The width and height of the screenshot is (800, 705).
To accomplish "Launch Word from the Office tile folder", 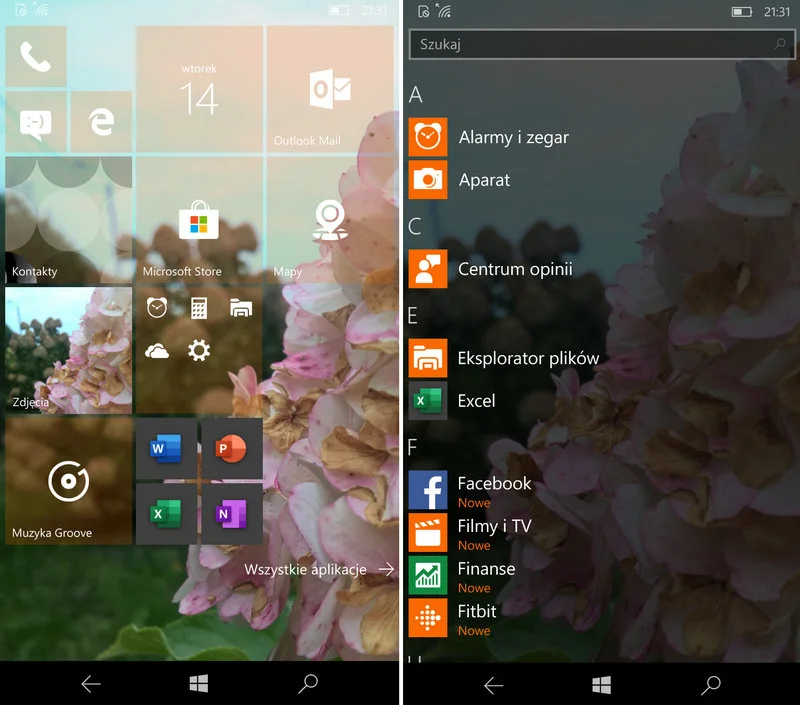I will point(166,450).
